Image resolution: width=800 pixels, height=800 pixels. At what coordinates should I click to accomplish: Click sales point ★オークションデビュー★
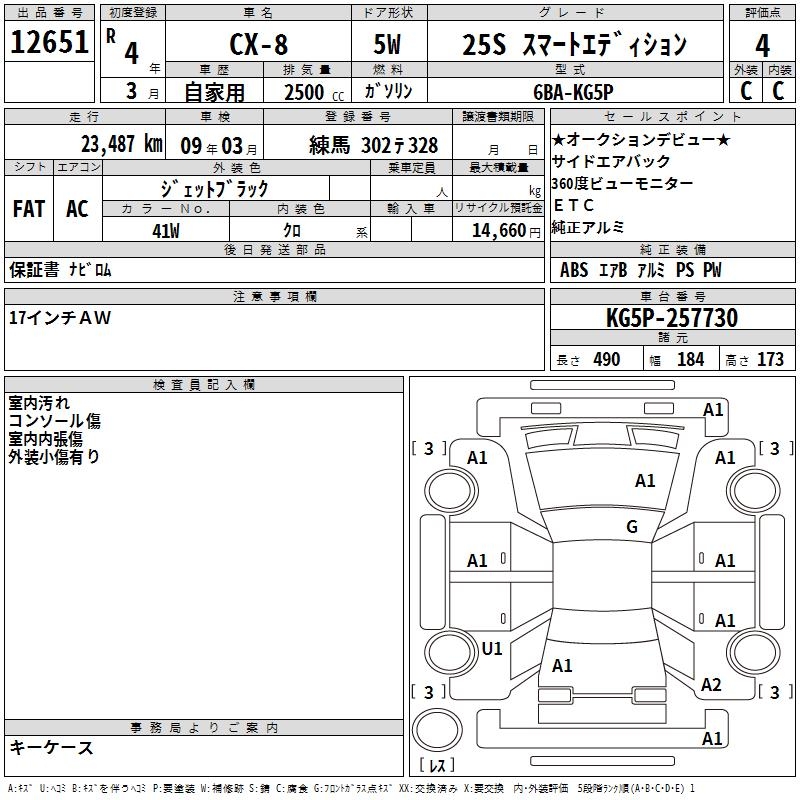(641, 139)
